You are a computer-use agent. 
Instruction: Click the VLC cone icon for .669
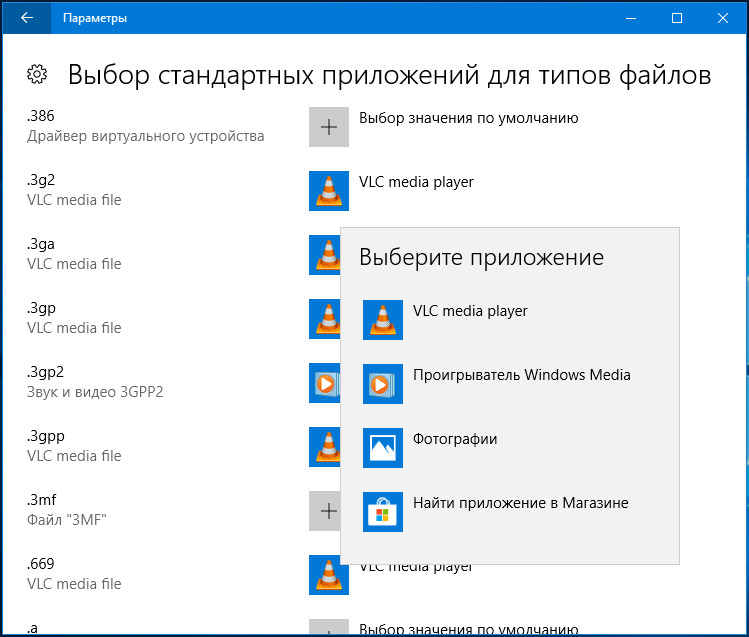pos(329,575)
